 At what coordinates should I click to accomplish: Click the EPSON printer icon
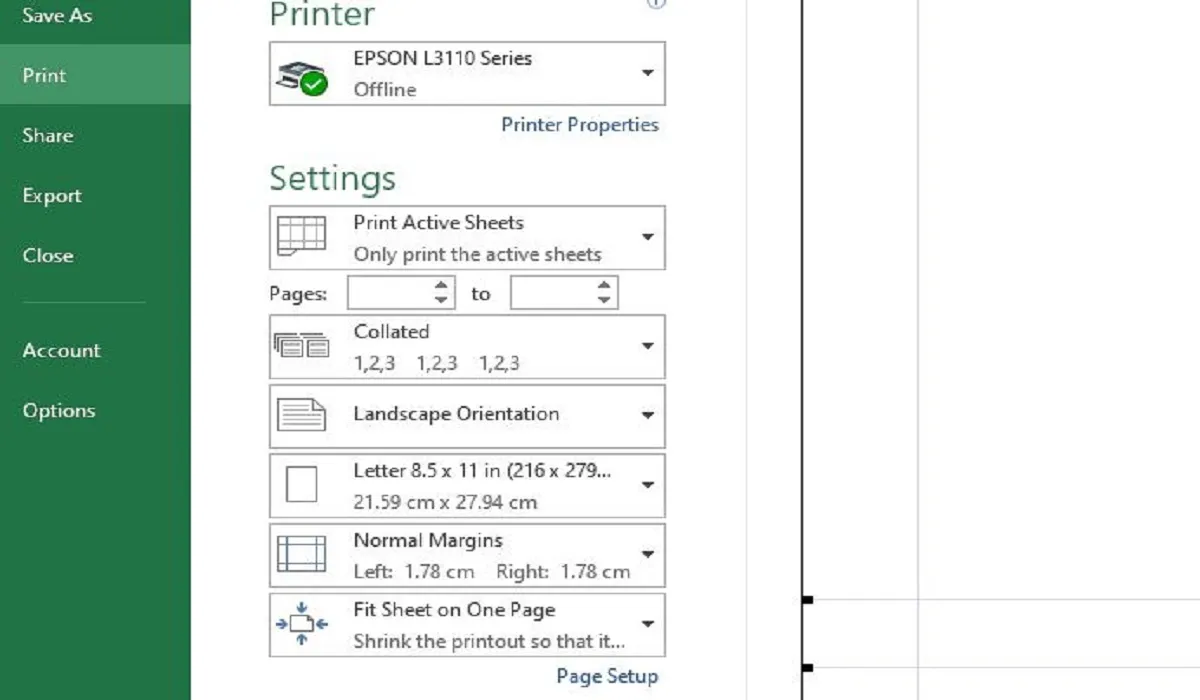(302, 76)
